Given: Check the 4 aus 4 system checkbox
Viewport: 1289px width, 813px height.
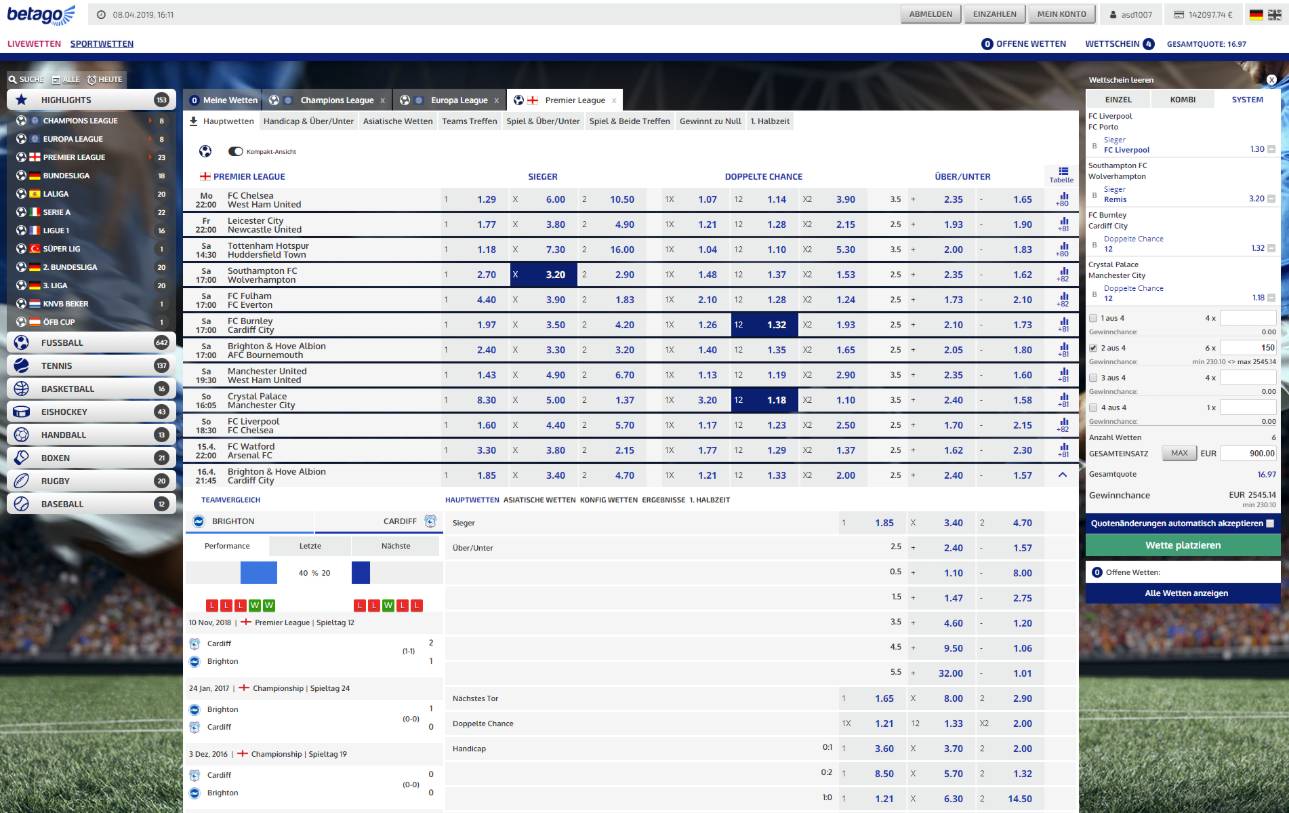Looking at the screenshot, I should (1093, 408).
